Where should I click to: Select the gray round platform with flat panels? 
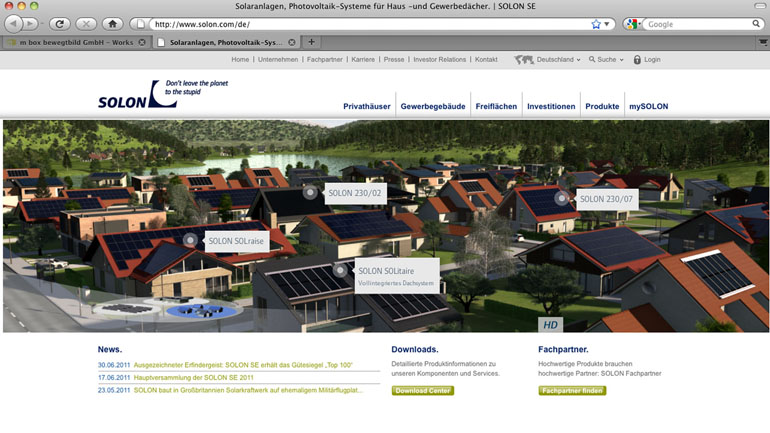point(127,308)
